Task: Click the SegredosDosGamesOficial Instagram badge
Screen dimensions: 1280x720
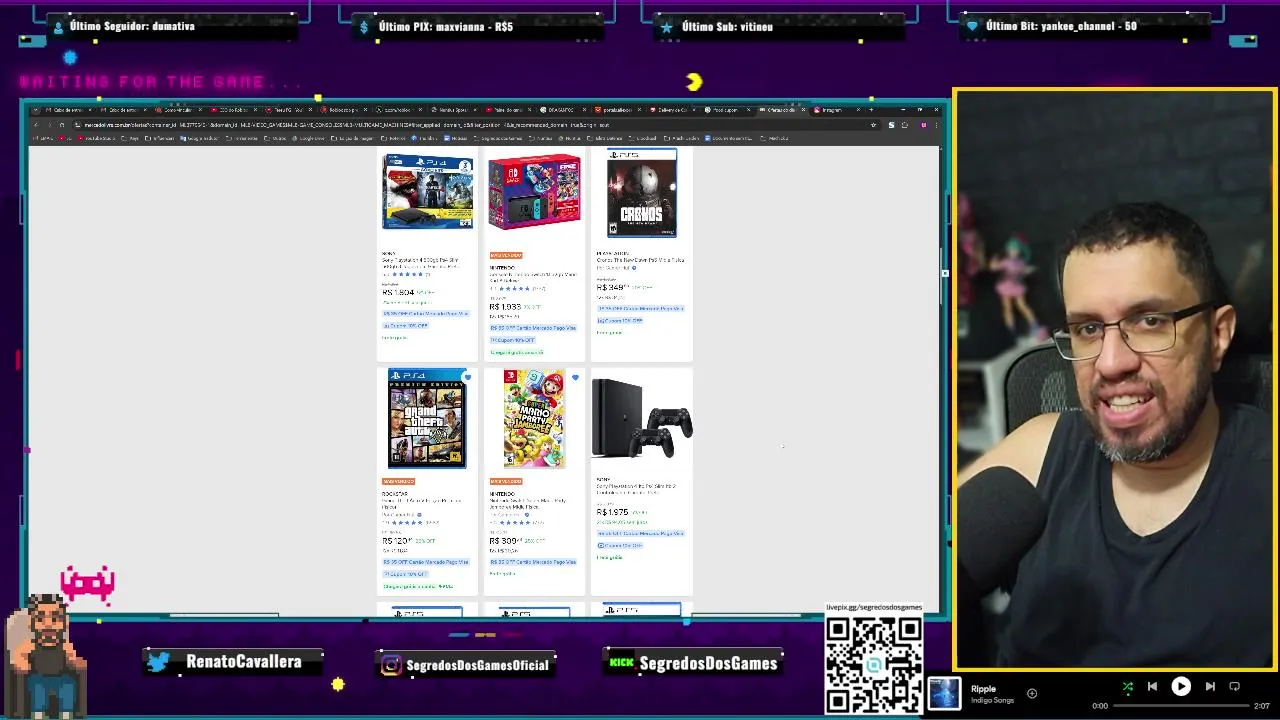Action: (465, 665)
